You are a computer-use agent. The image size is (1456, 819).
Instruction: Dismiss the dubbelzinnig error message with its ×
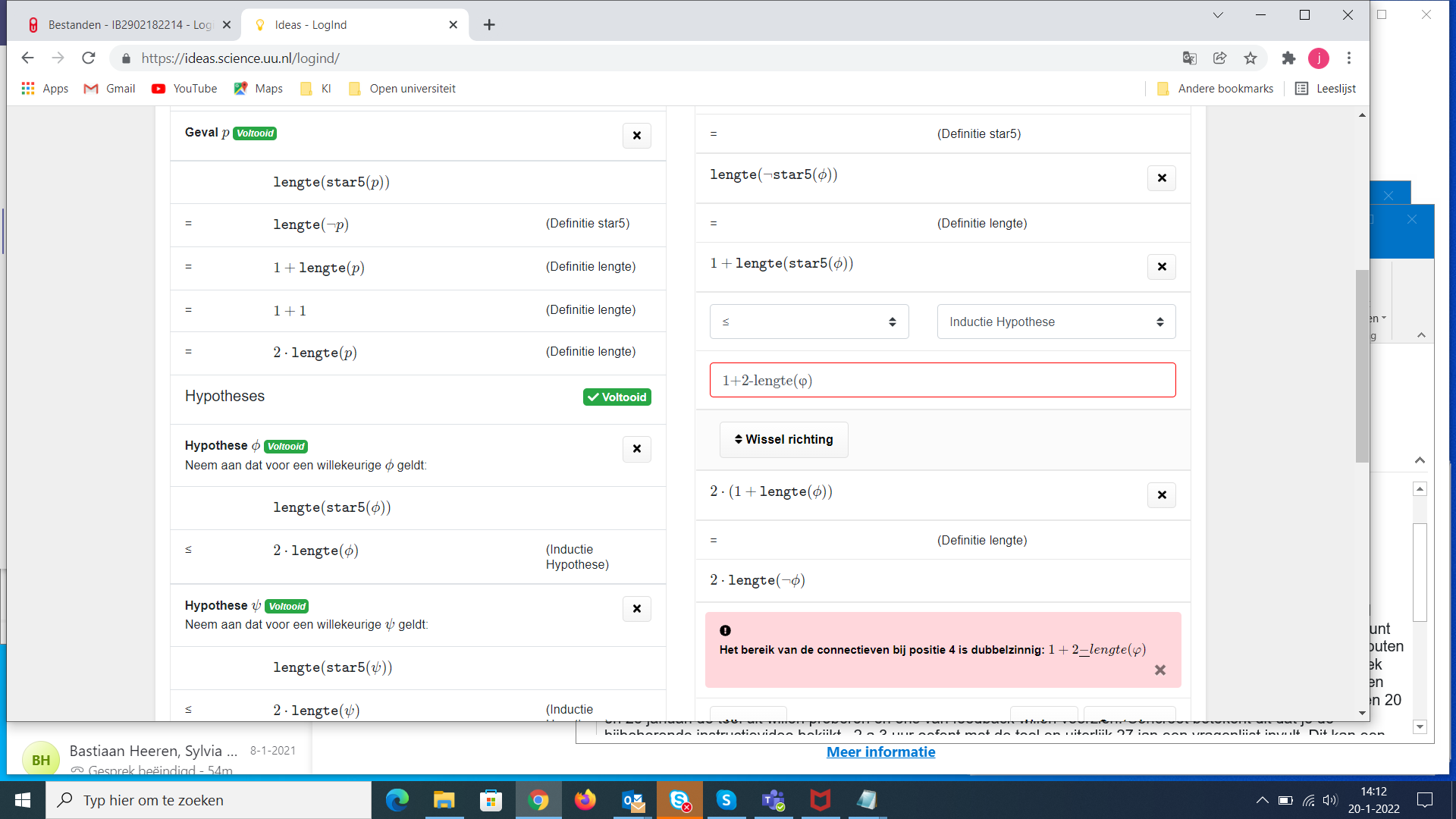pos(1159,670)
